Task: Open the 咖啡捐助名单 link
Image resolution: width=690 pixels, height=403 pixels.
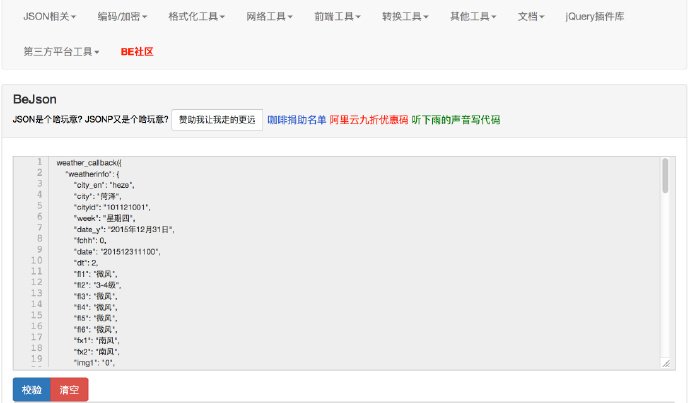Action: tap(297, 120)
